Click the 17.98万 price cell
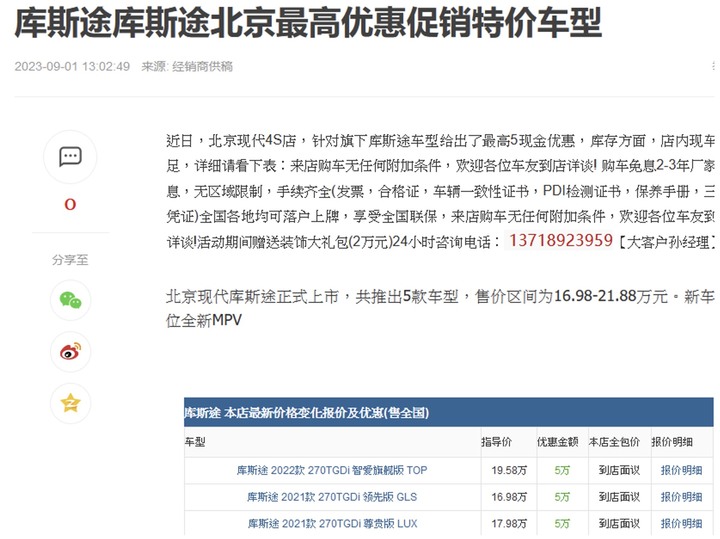This screenshot has height=539, width=720. tap(509, 523)
